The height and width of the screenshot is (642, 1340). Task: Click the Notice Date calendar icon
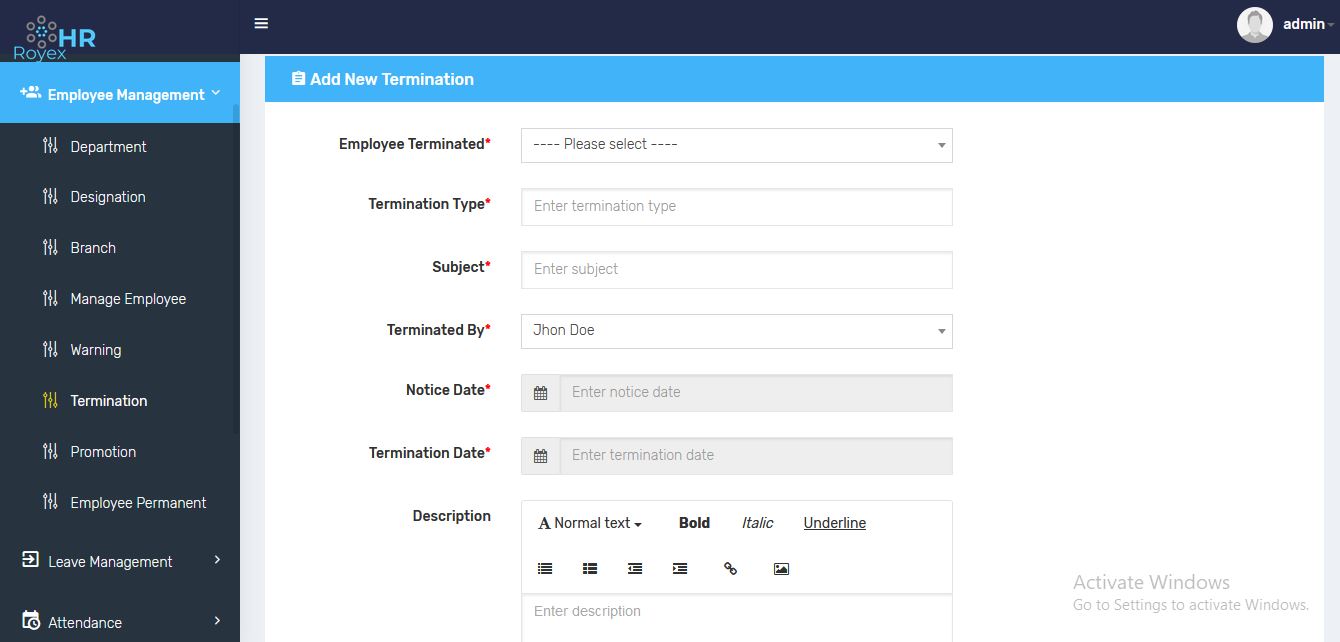pos(540,393)
